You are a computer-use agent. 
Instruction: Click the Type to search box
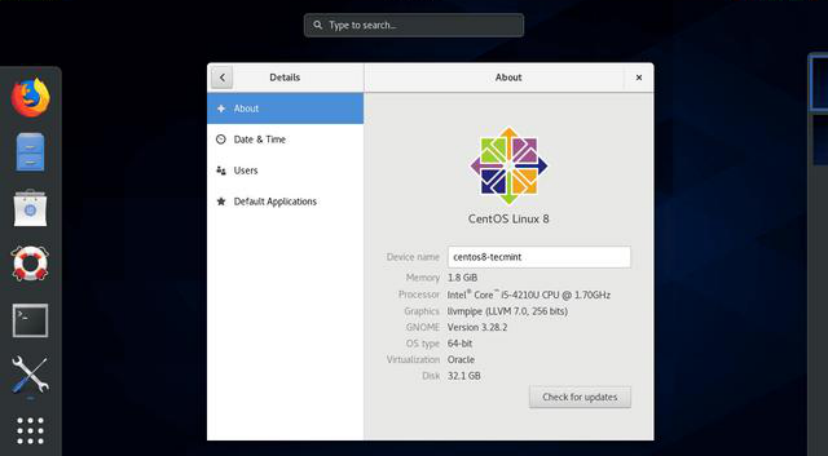(414, 25)
